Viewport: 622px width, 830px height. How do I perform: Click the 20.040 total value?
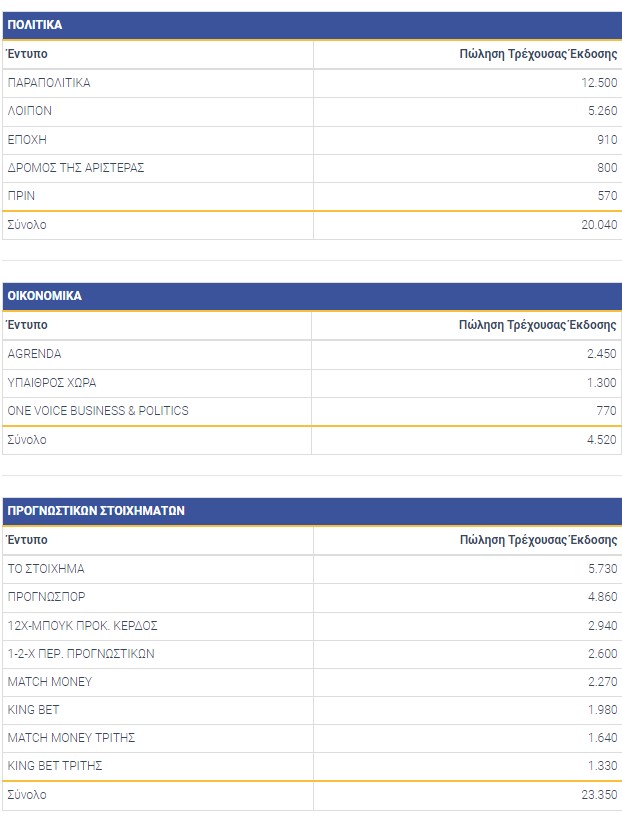tap(598, 225)
